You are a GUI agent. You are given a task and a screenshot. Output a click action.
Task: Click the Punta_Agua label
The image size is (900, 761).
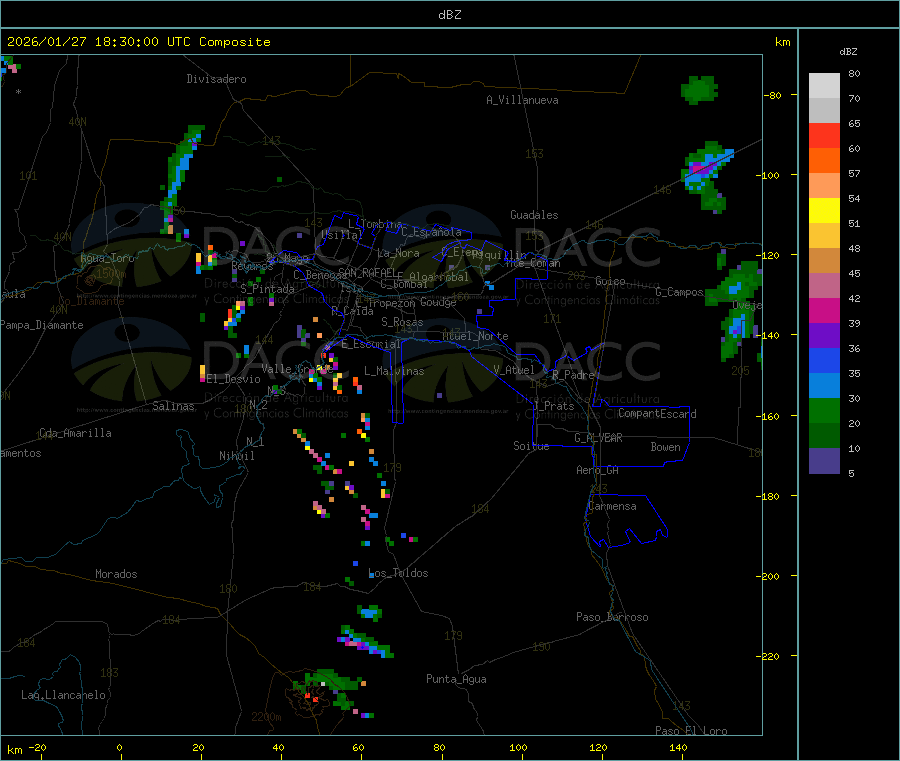[x=456, y=679]
